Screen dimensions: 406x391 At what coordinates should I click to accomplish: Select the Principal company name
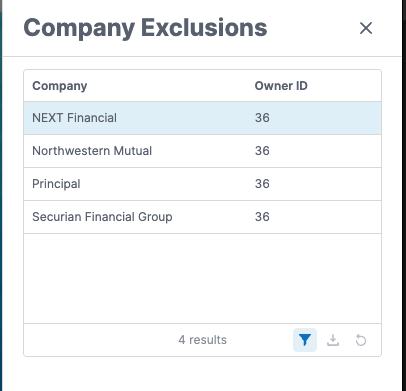point(56,184)
